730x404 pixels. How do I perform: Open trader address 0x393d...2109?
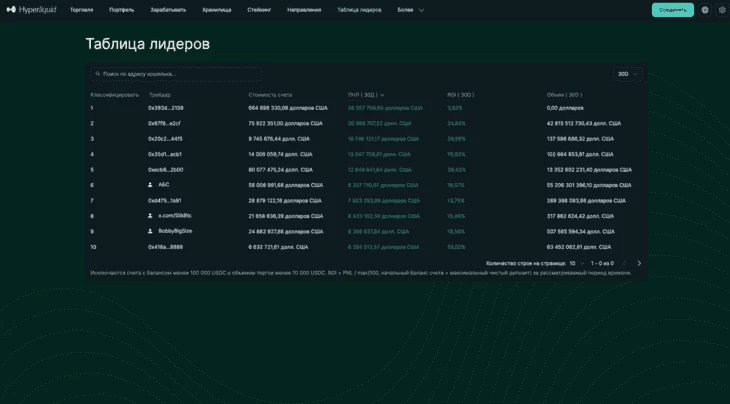166,108
